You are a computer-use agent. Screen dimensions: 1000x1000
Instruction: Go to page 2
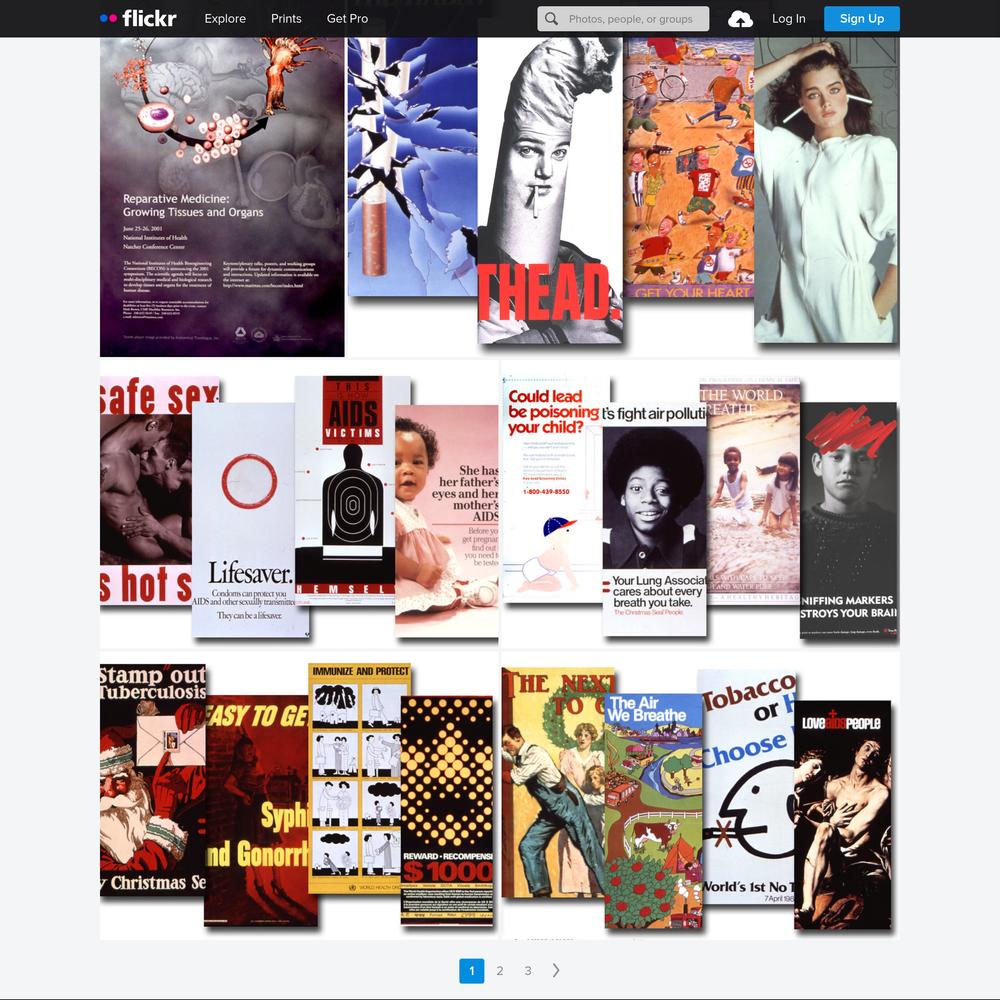point(500,971)
